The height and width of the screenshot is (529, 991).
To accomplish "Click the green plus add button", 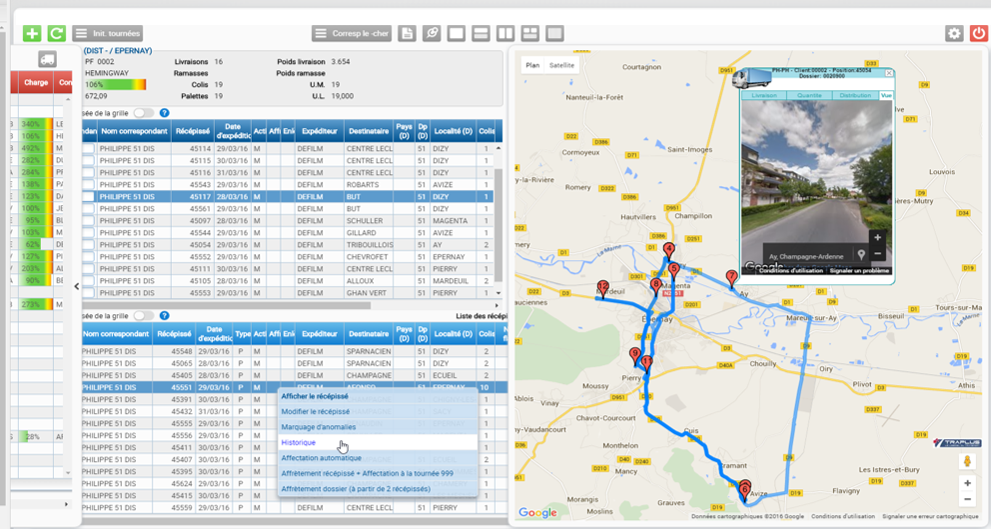I will [x=33, y=34].
